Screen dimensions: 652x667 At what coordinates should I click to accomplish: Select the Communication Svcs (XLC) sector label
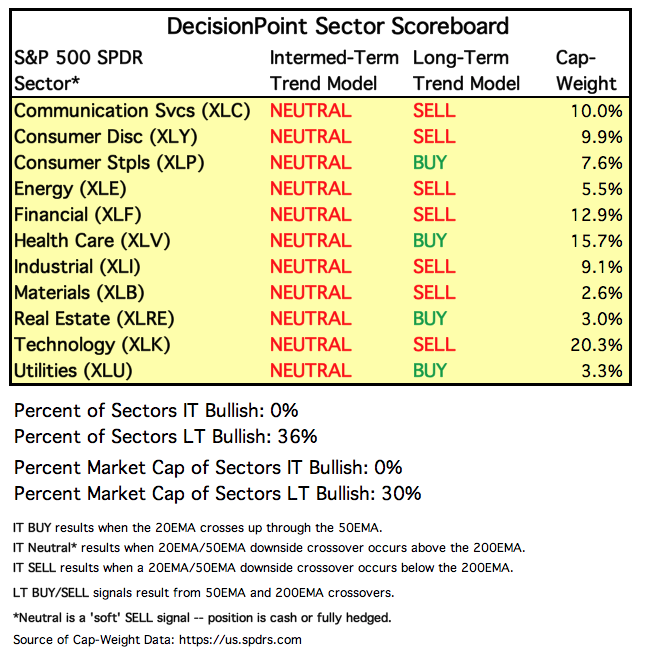pyautogui.click(x=132, y=111)
